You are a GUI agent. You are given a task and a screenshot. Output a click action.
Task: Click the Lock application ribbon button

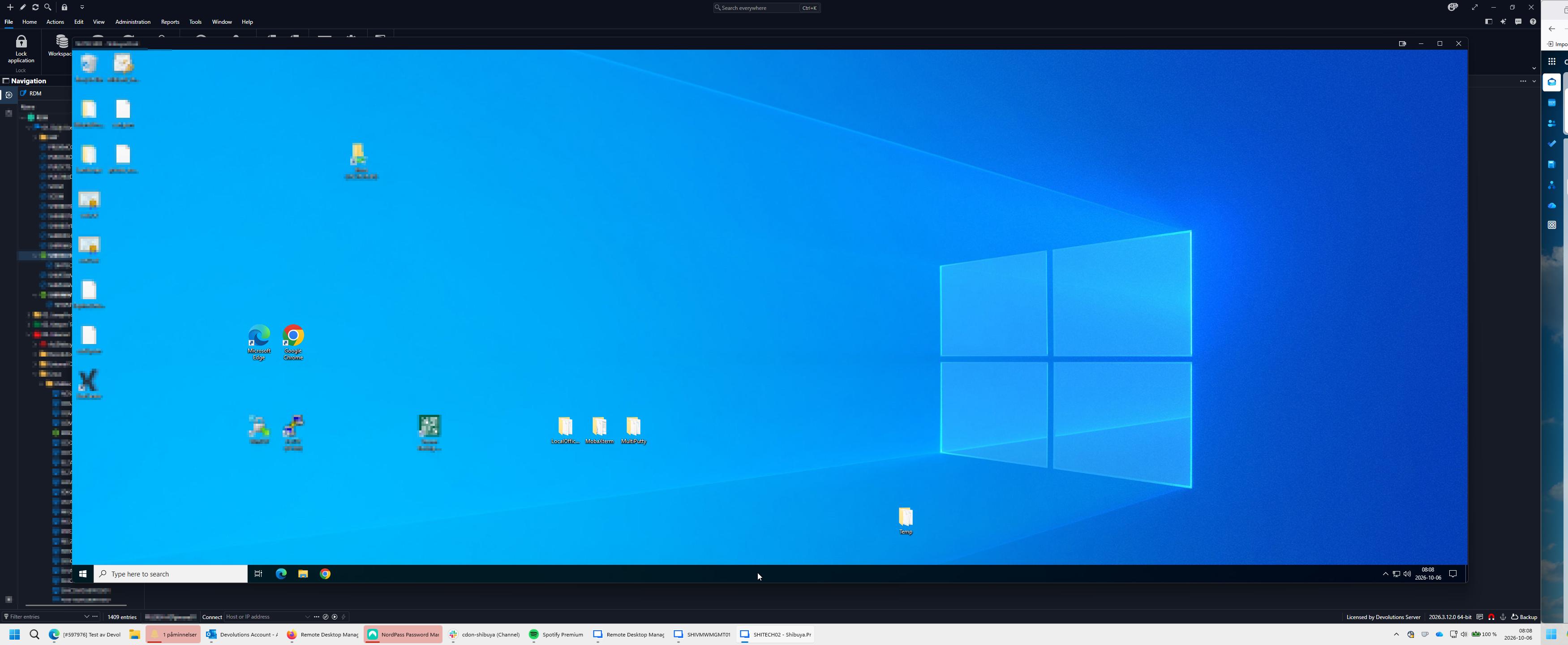(x=21, y=49)
